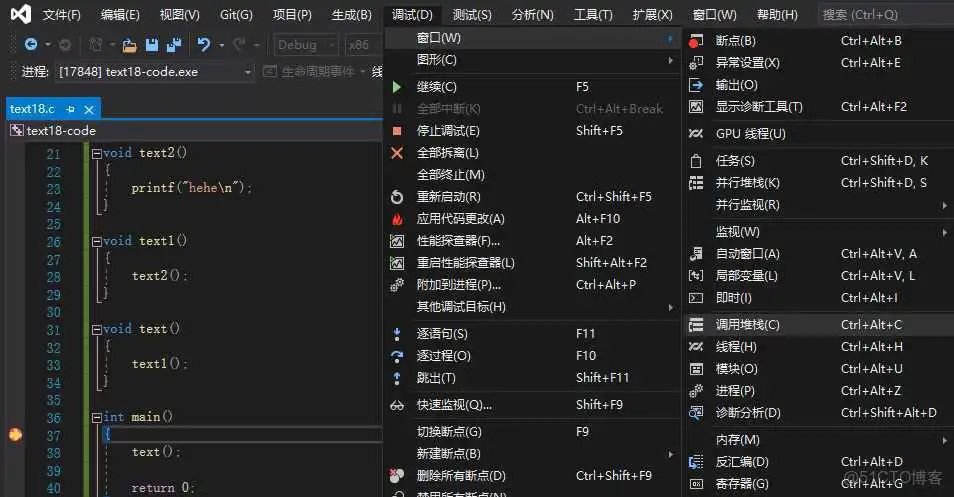Click the Exception Settings icon
Image resolution: width=954 pixels, height=497 pixels.
coord(695,63)
